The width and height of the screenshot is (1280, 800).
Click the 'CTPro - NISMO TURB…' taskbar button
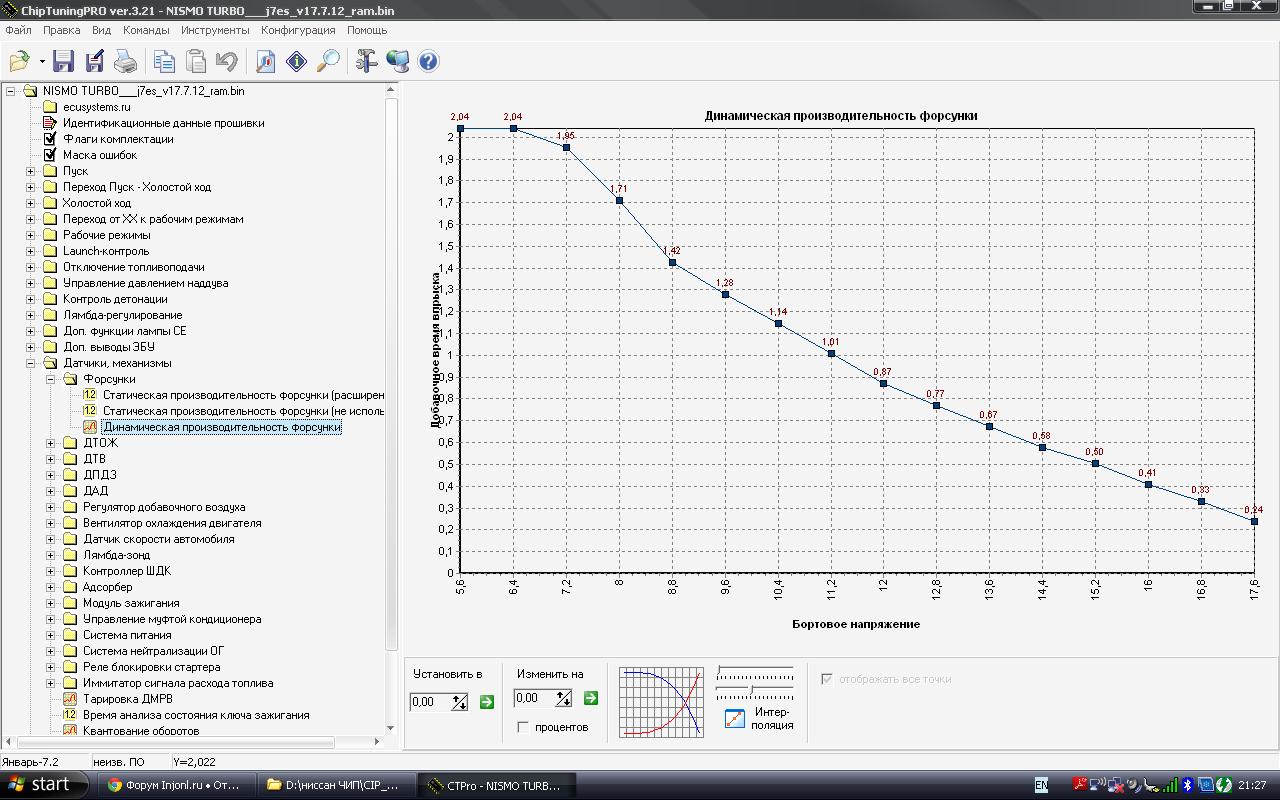point(495,785)
